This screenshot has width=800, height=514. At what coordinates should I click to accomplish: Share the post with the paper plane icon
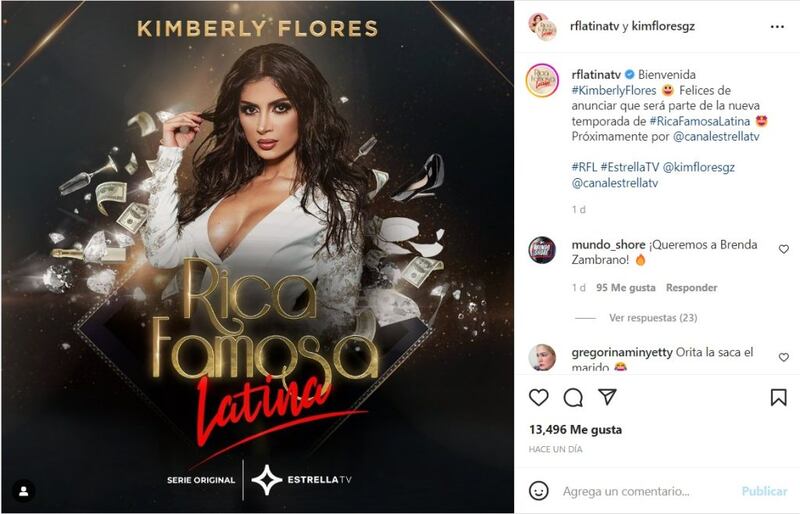click(607, 397)
